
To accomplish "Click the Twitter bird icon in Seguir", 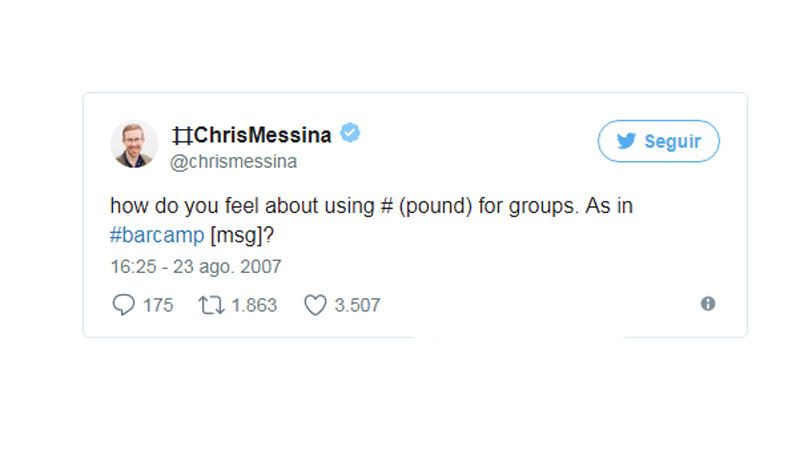I will coord(627,142).
